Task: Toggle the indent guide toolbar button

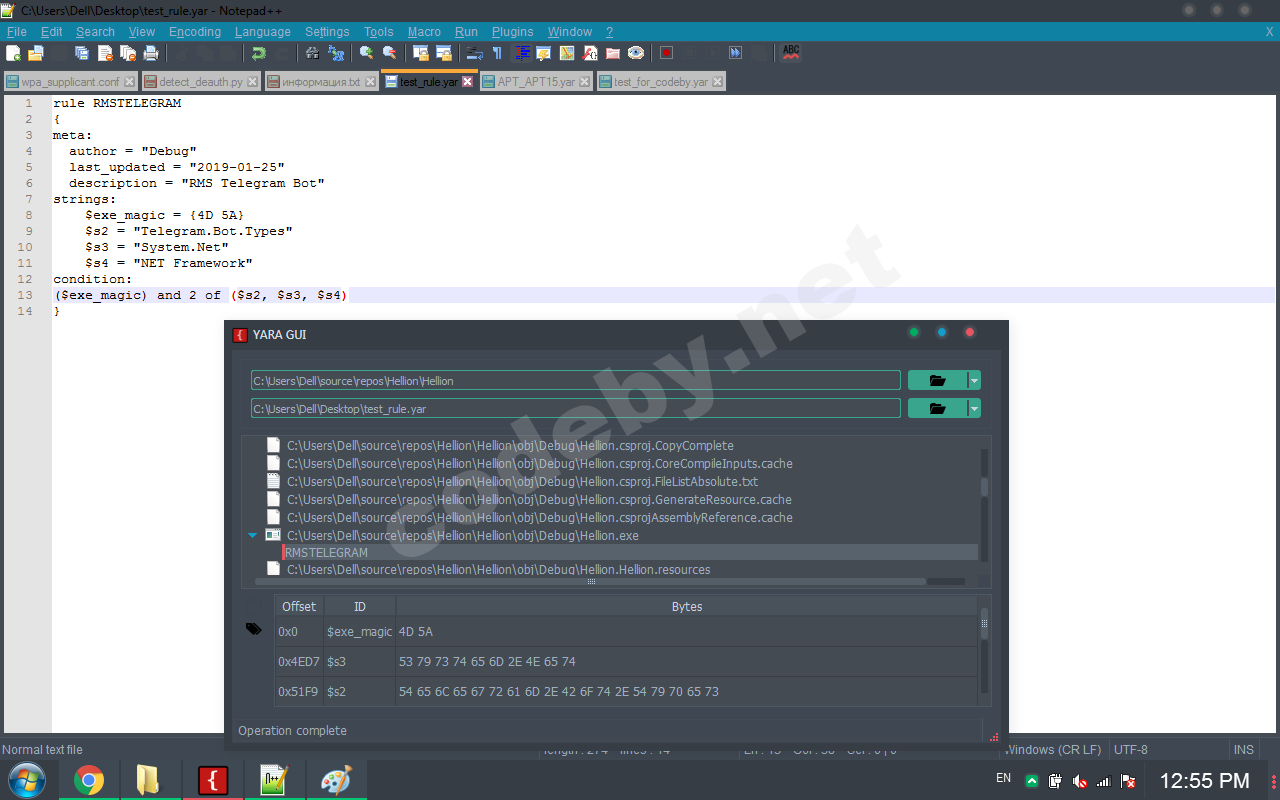Action: (x=522, y=53)
